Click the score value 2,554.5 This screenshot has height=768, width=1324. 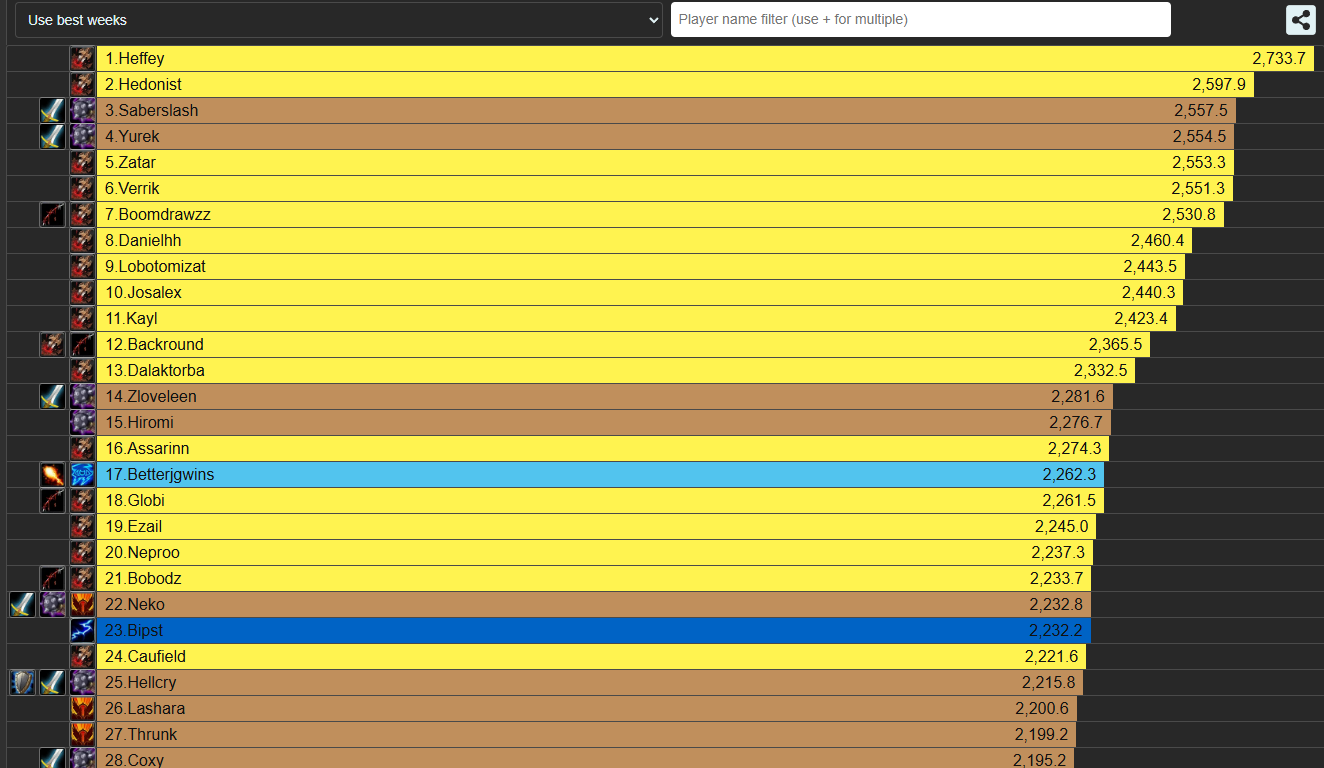point(1200,137)
